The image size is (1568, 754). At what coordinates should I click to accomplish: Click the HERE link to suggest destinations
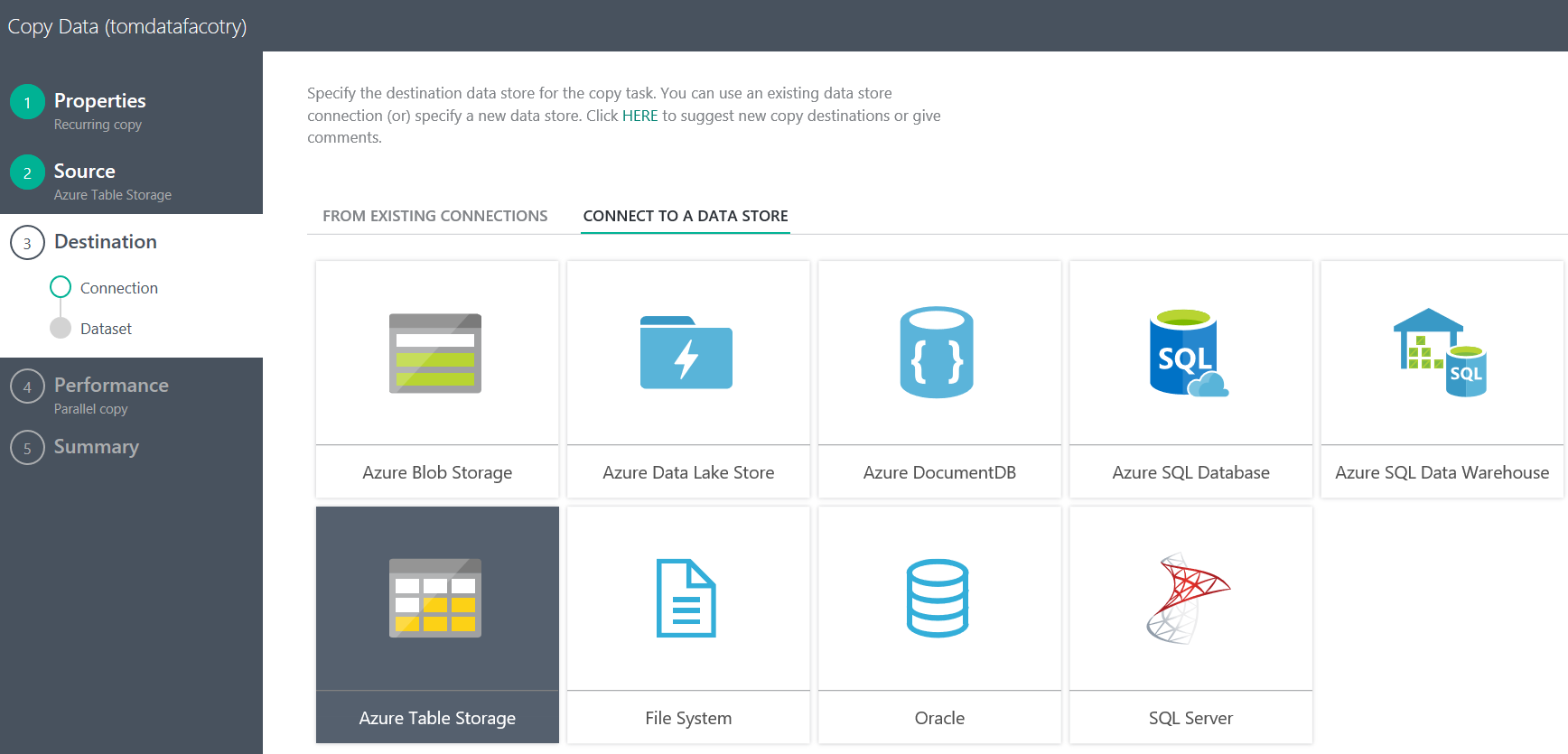(639, 116)
